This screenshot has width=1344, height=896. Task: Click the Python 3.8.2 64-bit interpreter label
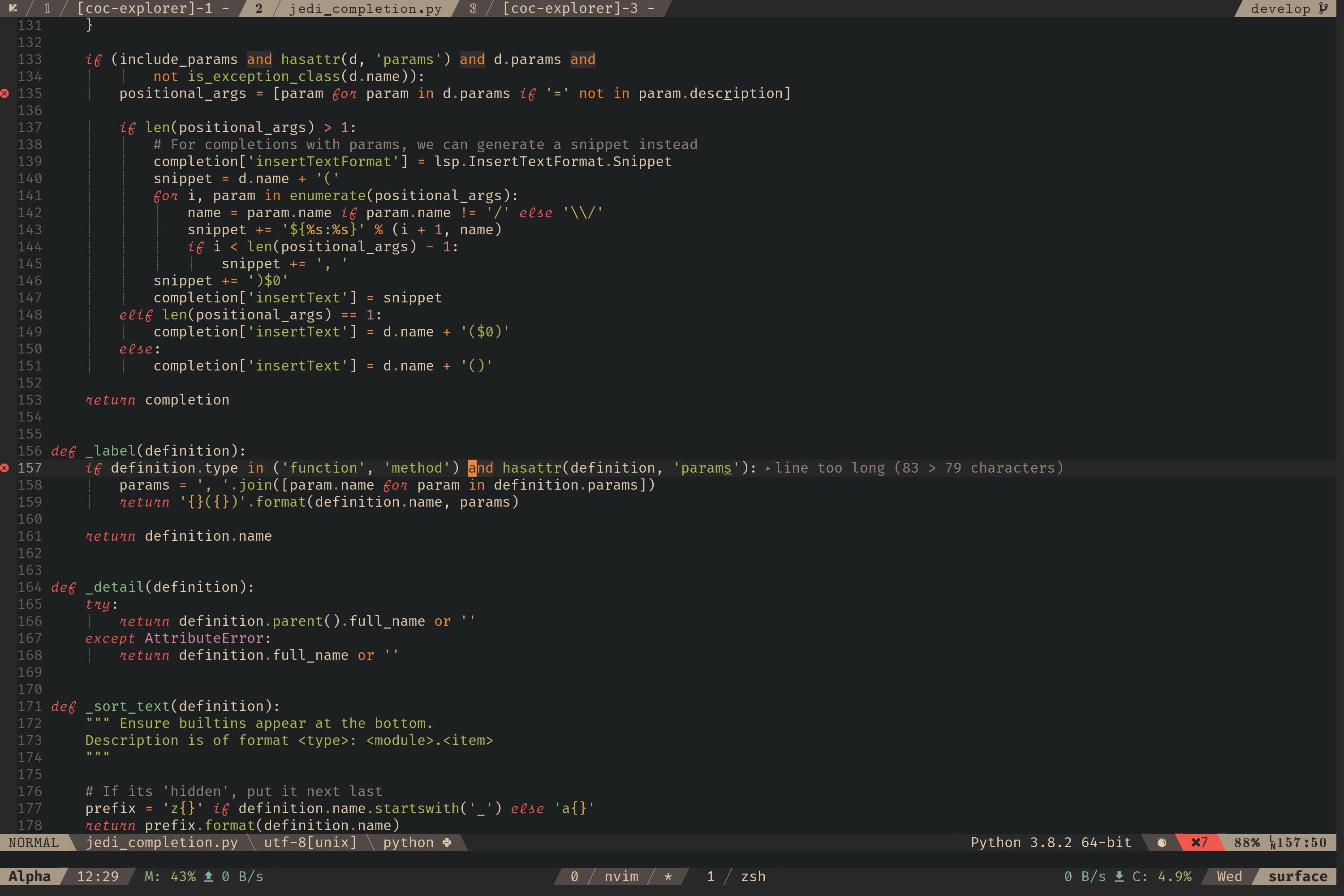[x=1051, y=842]
